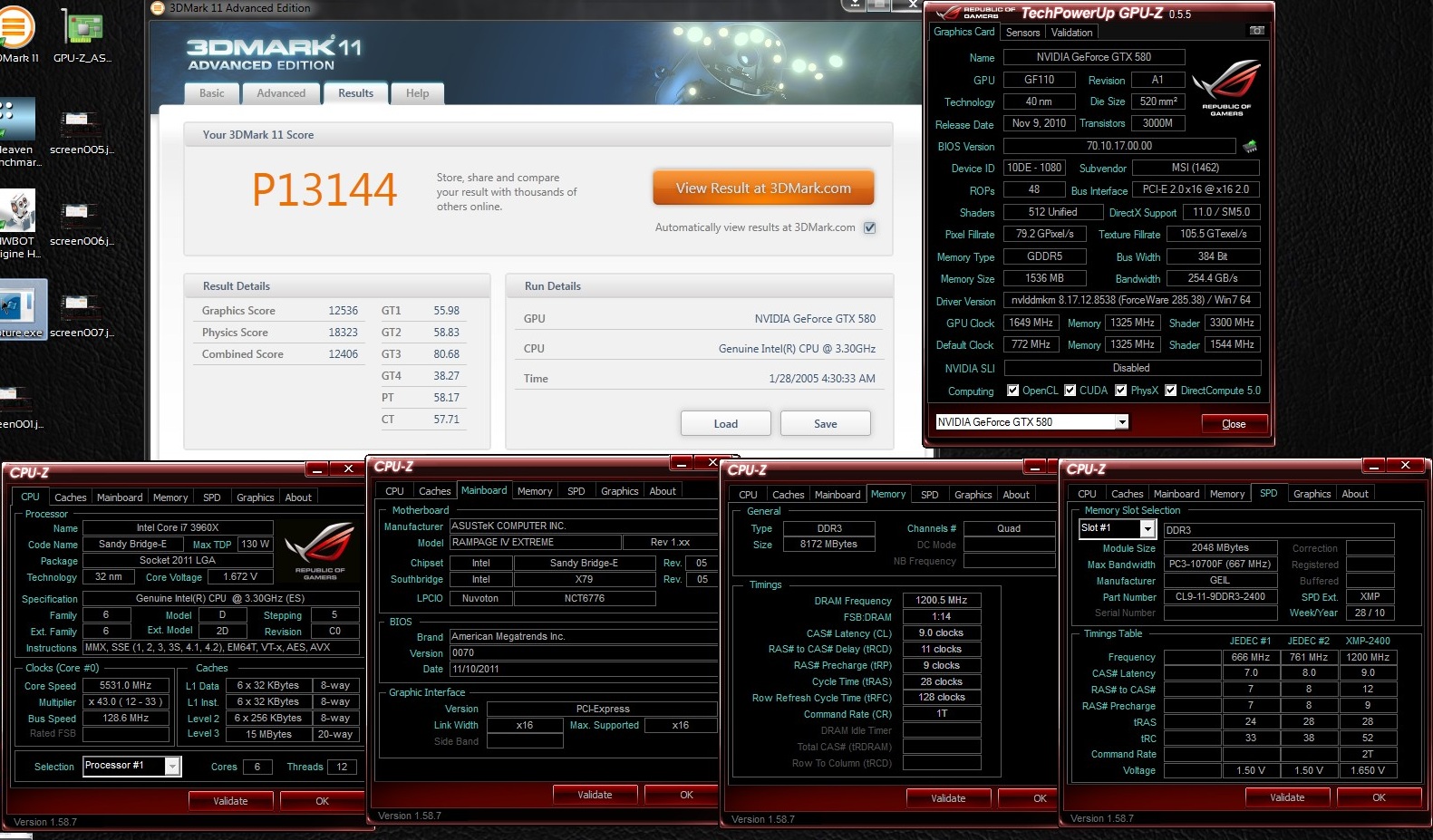Click View Result at 3DMark.com button
The width and height of the screenshot is (1433, 840).
click(763, 188)
